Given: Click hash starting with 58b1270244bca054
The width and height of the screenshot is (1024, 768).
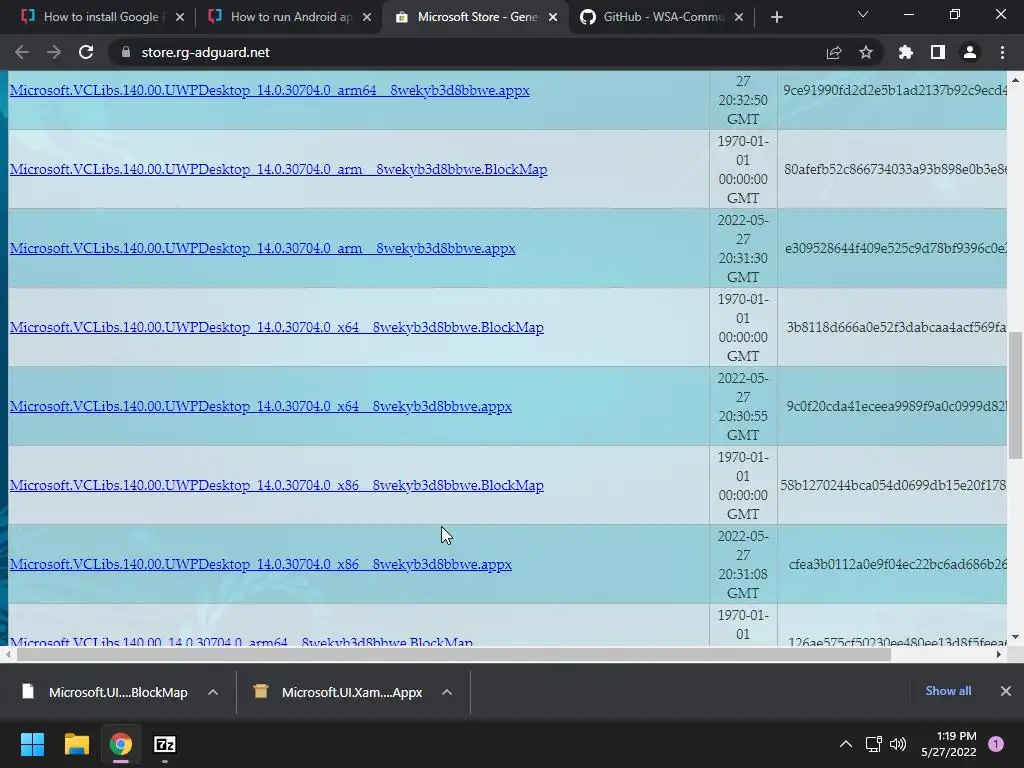Looking at the screenshot, I should [x=893, y=485].
